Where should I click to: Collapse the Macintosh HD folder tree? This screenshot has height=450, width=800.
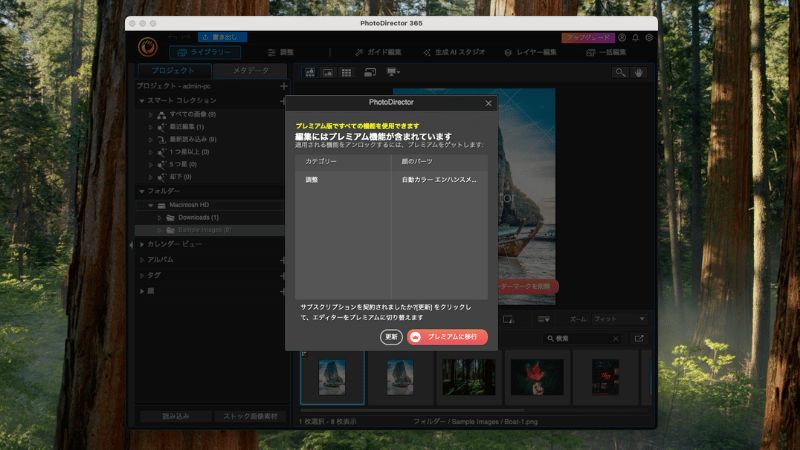coord(151,205)
